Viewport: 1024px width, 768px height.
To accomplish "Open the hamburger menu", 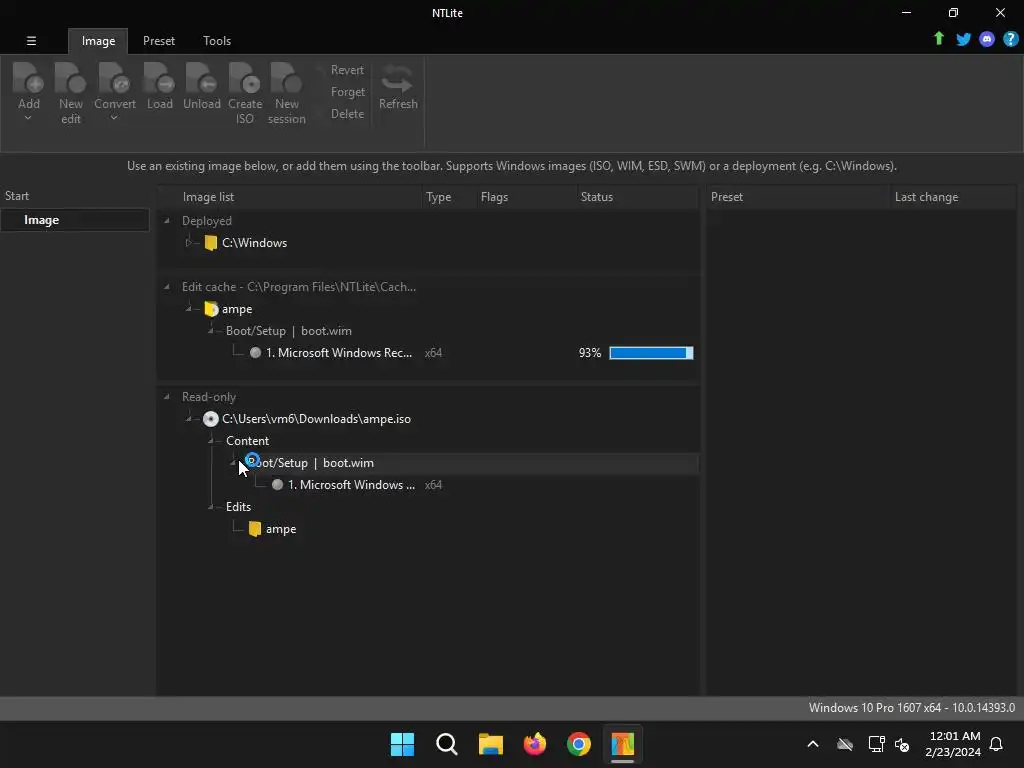I will 31,40.
